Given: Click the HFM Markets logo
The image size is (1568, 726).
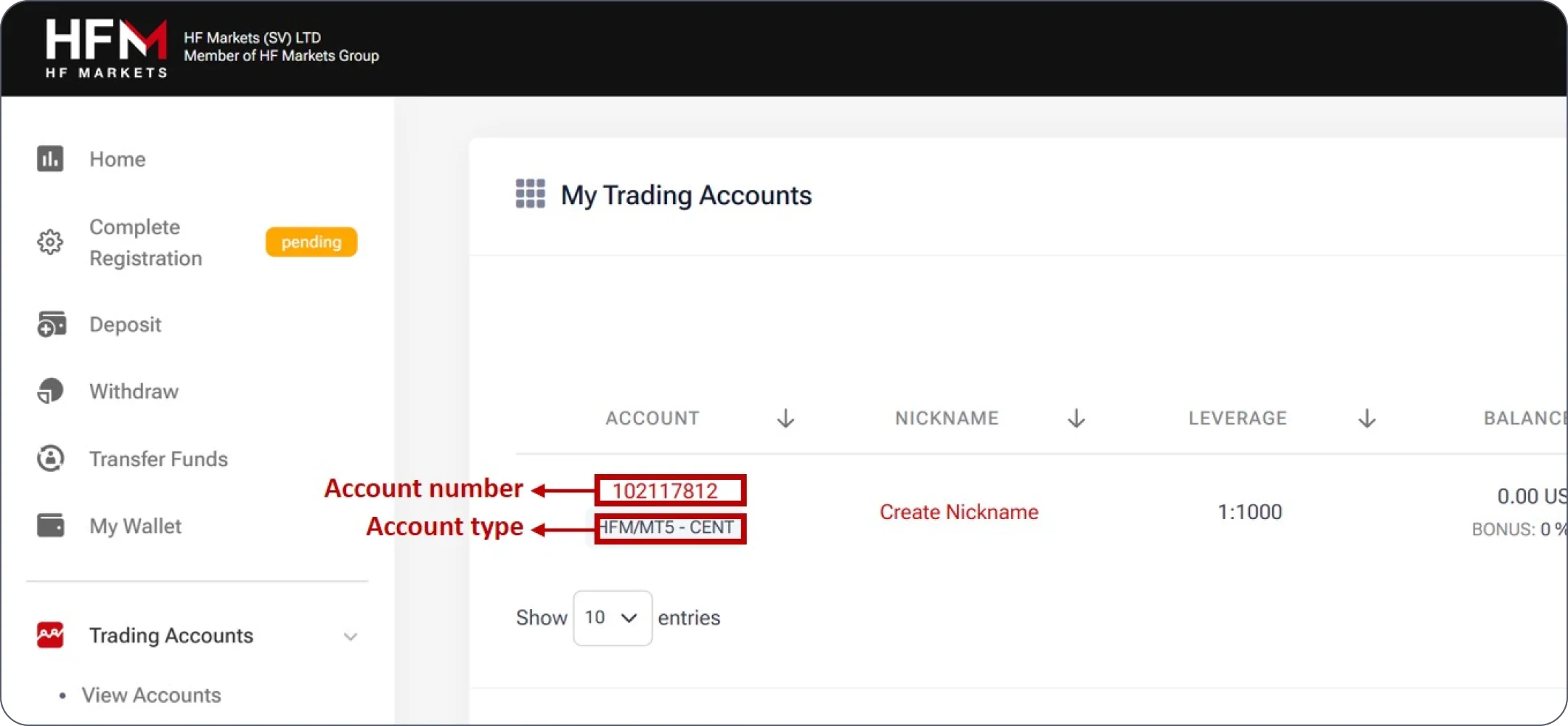Looking at the screenshot, I should tap(106, 48).
